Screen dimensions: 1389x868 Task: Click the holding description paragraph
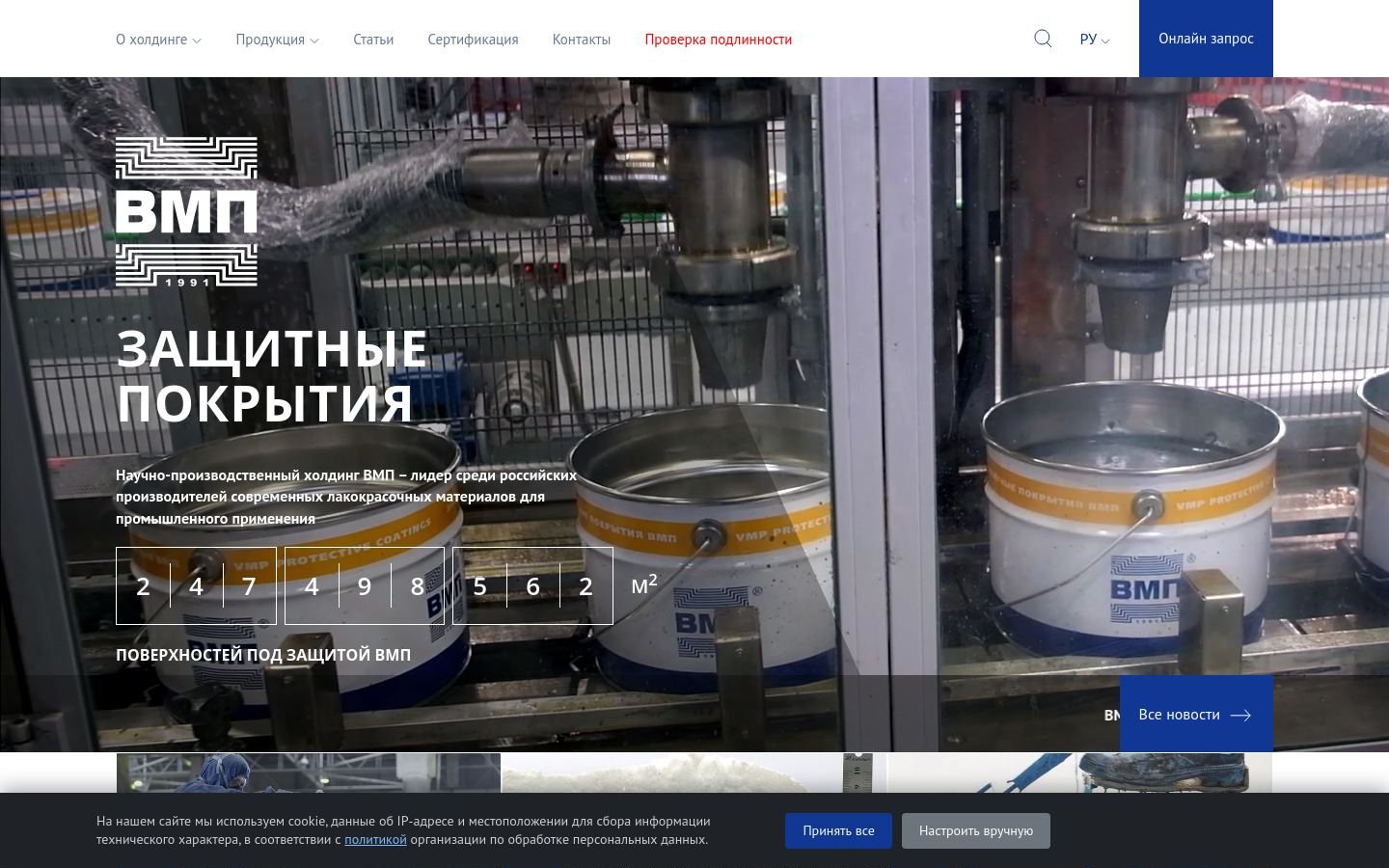[x=346, y=497]
